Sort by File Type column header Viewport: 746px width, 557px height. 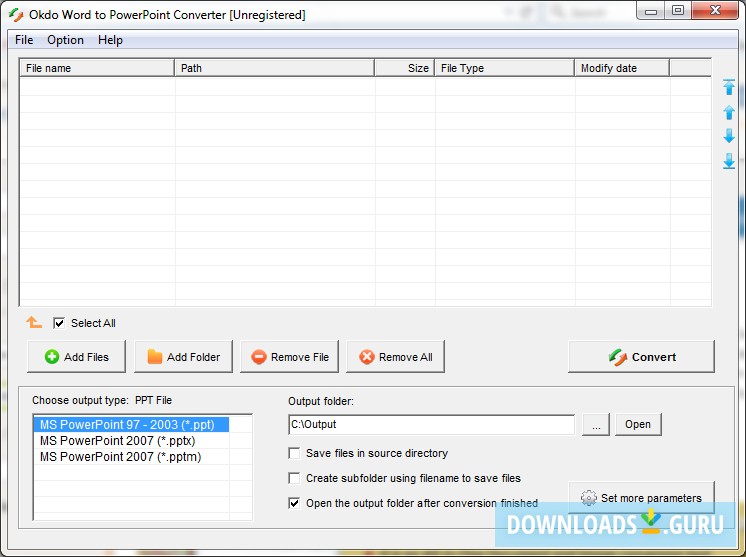(x=504, y=68)
